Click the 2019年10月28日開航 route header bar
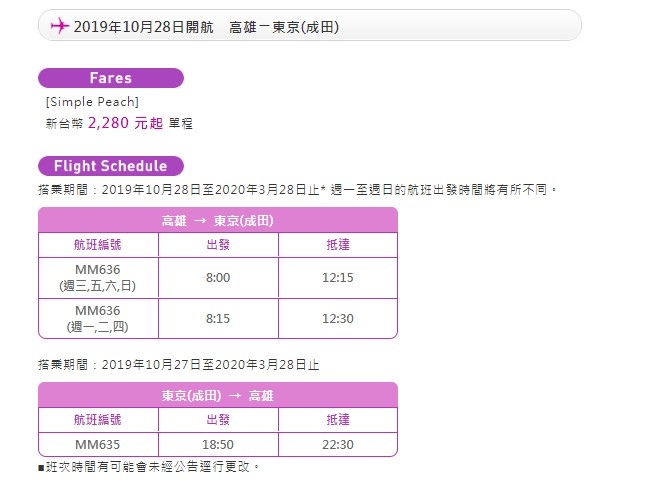 coord(310,25)
